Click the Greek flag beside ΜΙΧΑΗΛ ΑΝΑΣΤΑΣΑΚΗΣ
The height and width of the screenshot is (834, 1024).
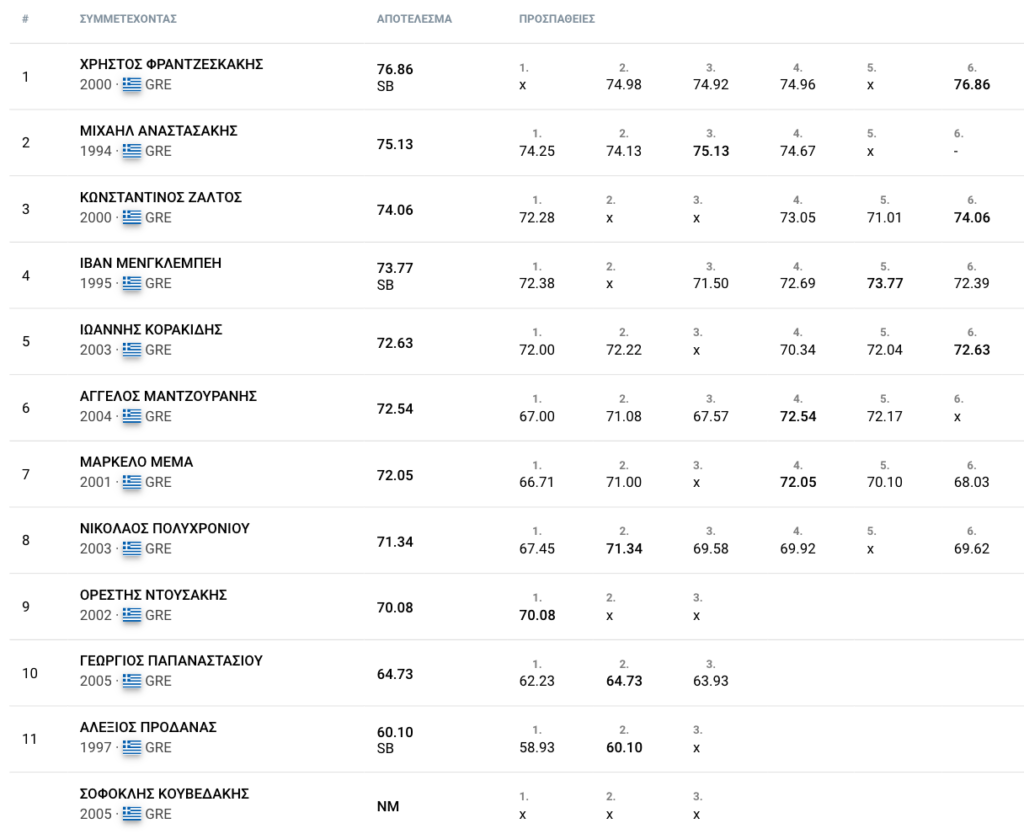[x=132, y=151]
